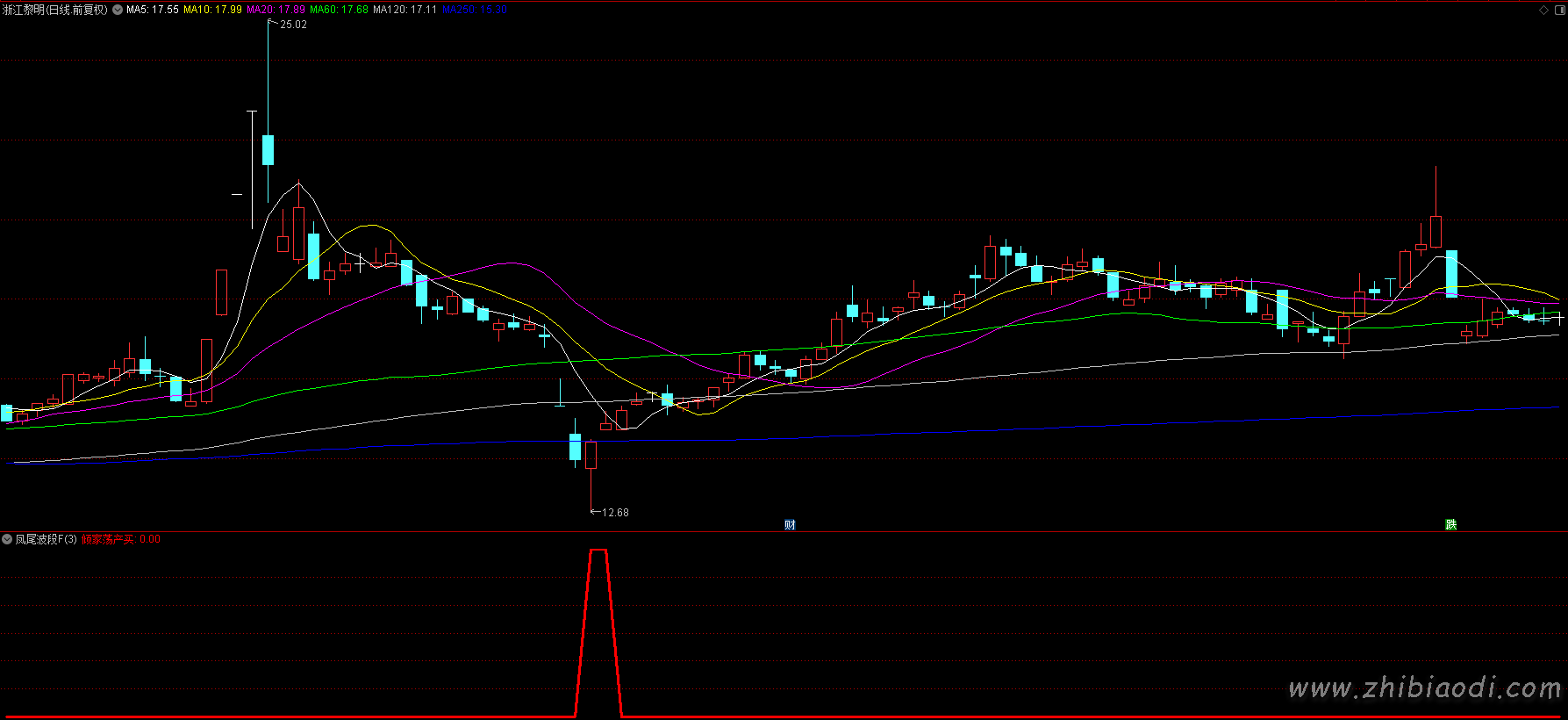Open dropdown next to 浙江黎明 chart title
The image size is (1568, 720).
118,10
